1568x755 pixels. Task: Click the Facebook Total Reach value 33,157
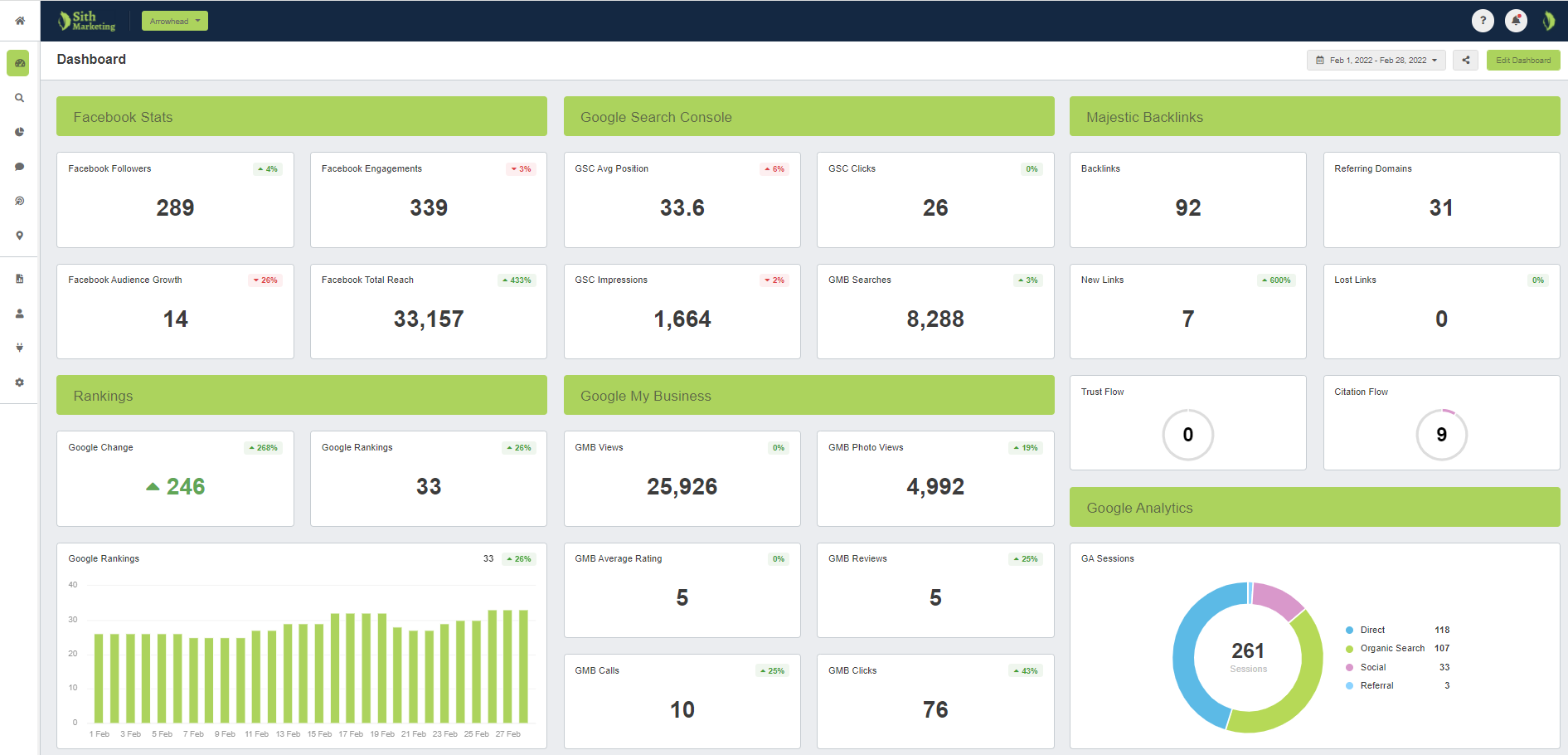click(429, 319)
